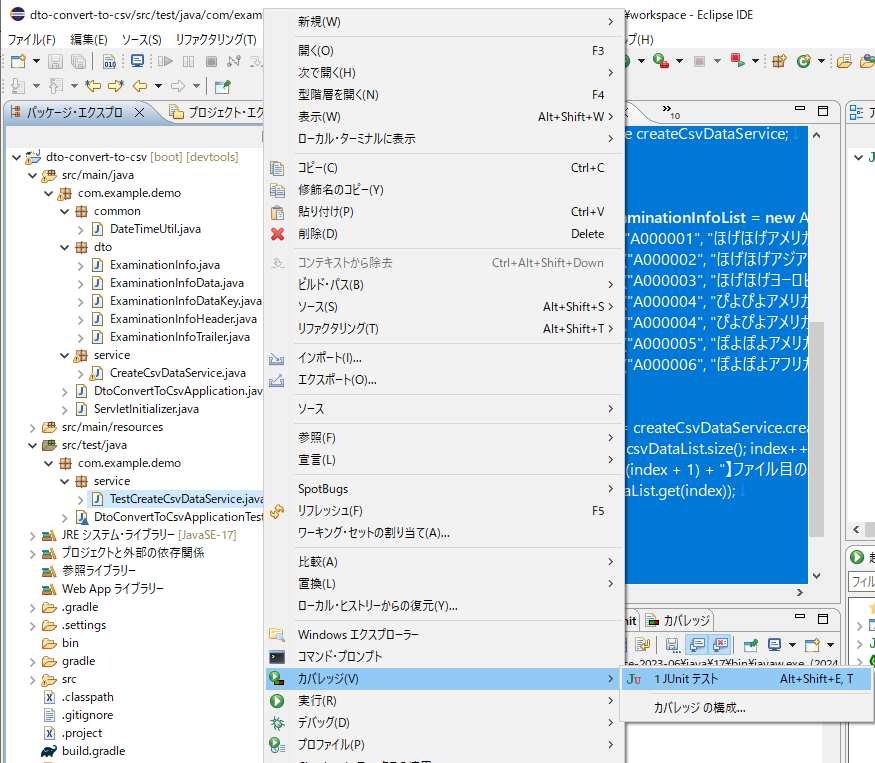The width and height of the screenshot is (875, 763).
Task: Toggle show console when standard error changes
Action: (x=720, y=645)
